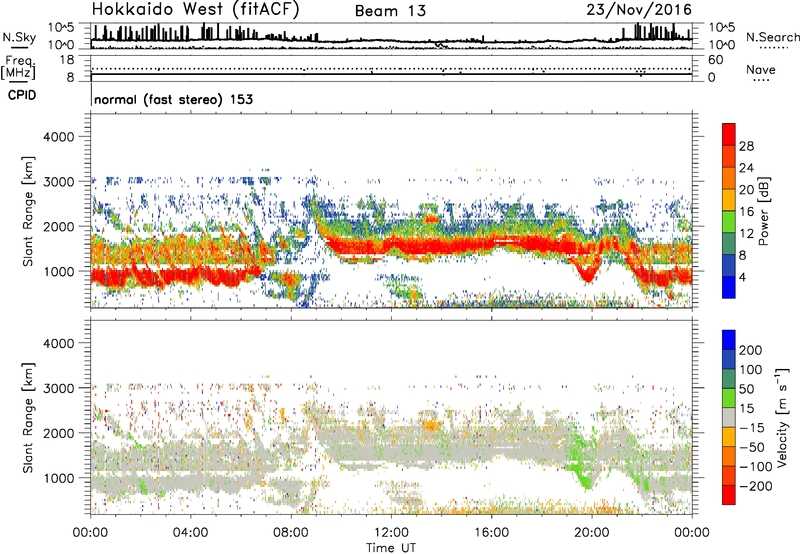Click the "100" label on the velocity scale

[x=751, y=369]
